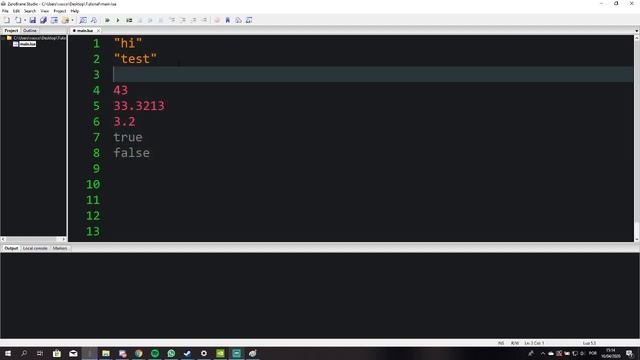The width and height of the screenshot is (640, 360).
Task: Click the Lua 5.3 interpreter status field
Action: (589, 343)
